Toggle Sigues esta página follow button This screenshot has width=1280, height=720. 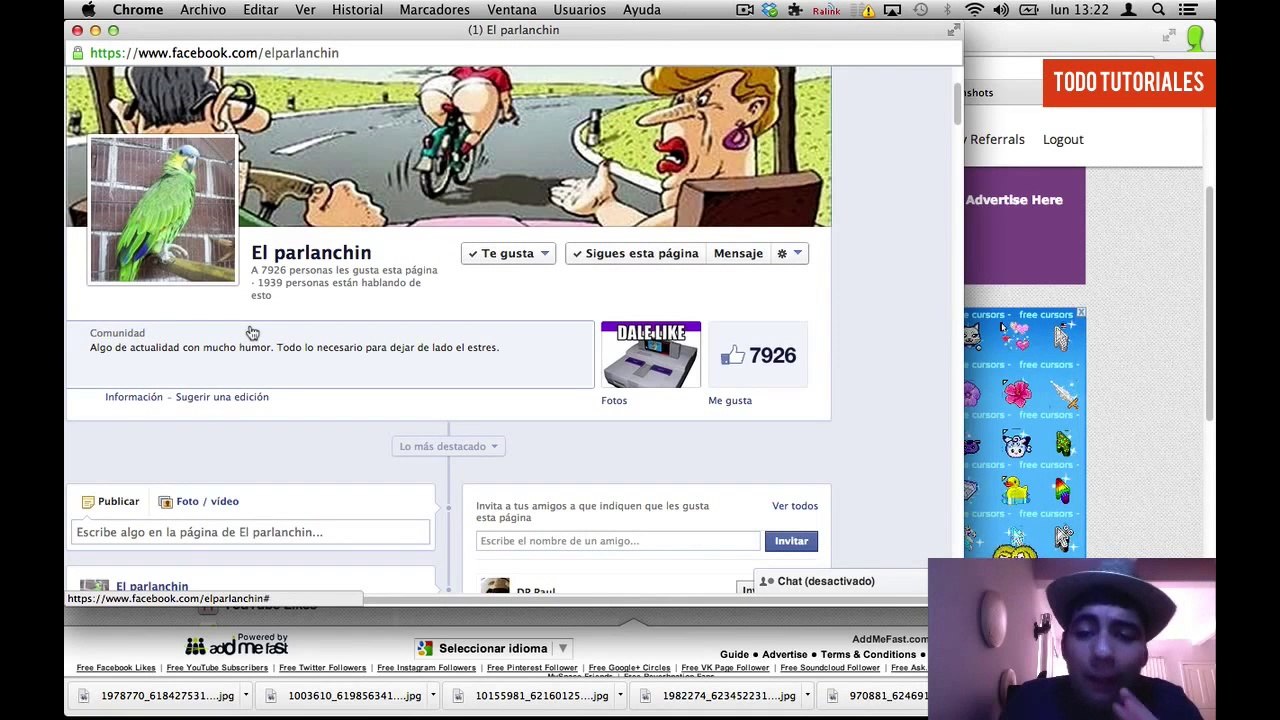click(x=635, y=253)
